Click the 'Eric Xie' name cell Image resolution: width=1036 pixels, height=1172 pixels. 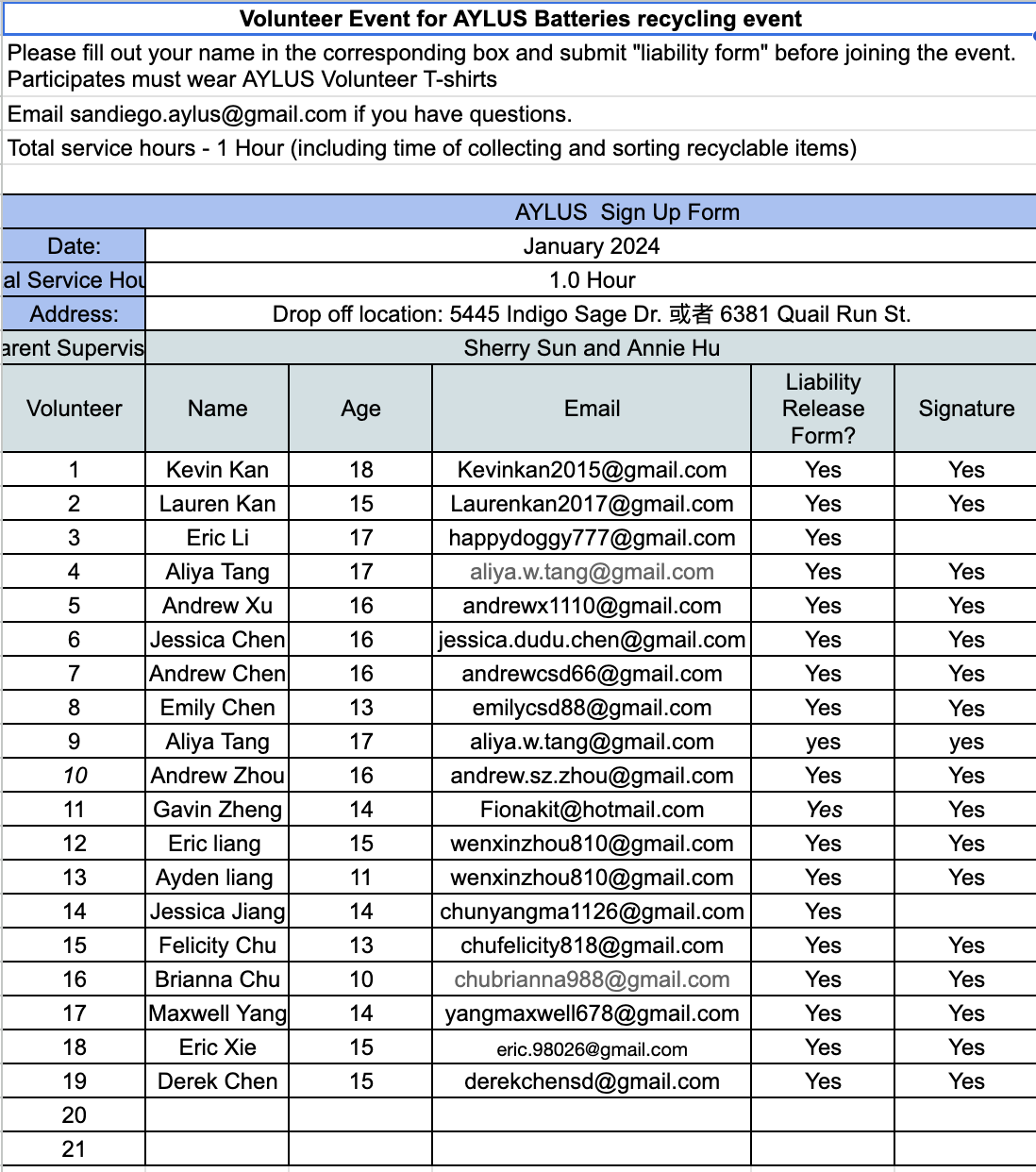(x=218, y=1047)
